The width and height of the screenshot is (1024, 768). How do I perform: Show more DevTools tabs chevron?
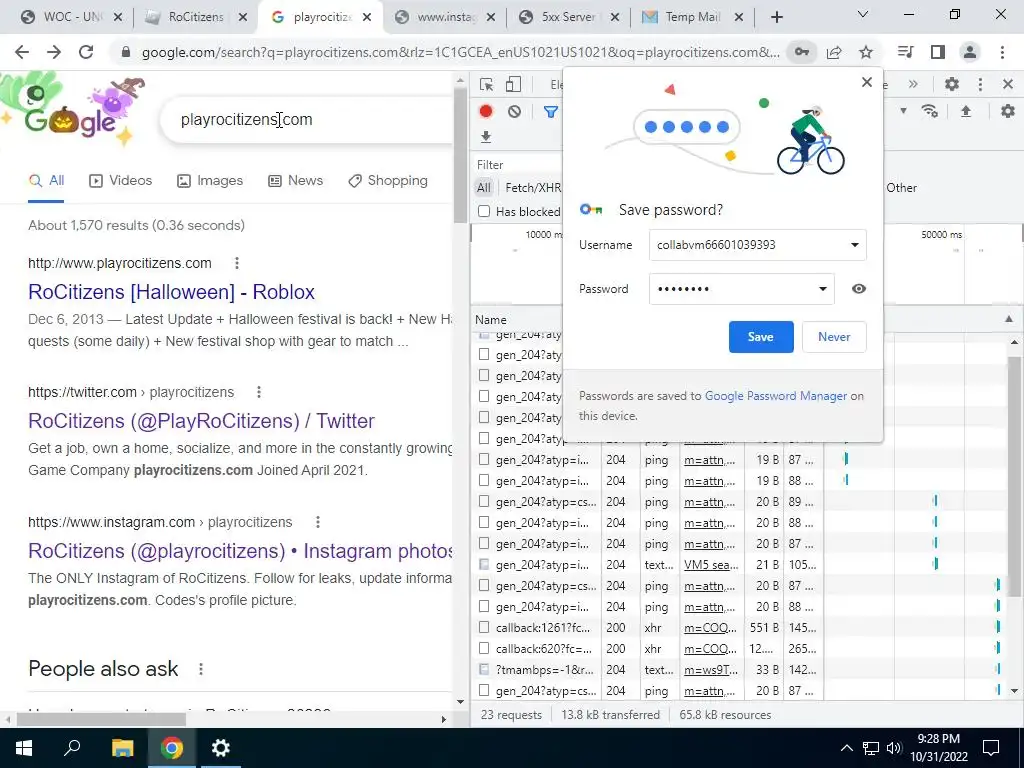[x=913, y=84]
